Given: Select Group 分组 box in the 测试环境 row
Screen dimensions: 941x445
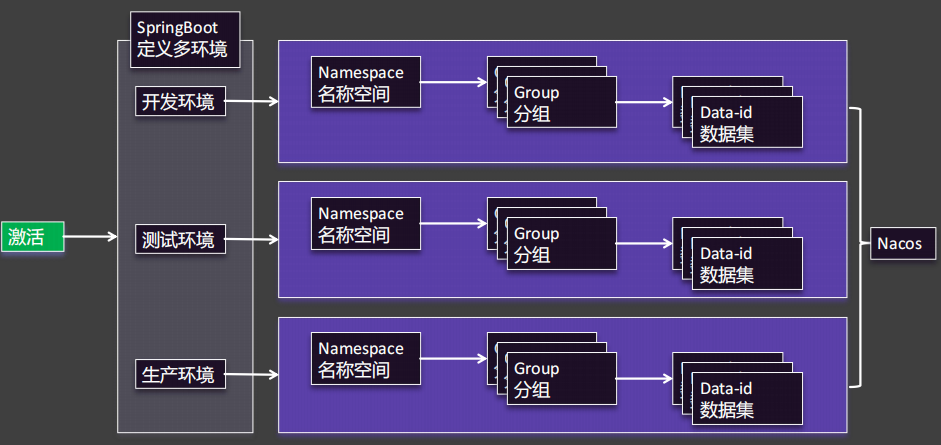Looking at the screenshot, I should coord(562,243).
